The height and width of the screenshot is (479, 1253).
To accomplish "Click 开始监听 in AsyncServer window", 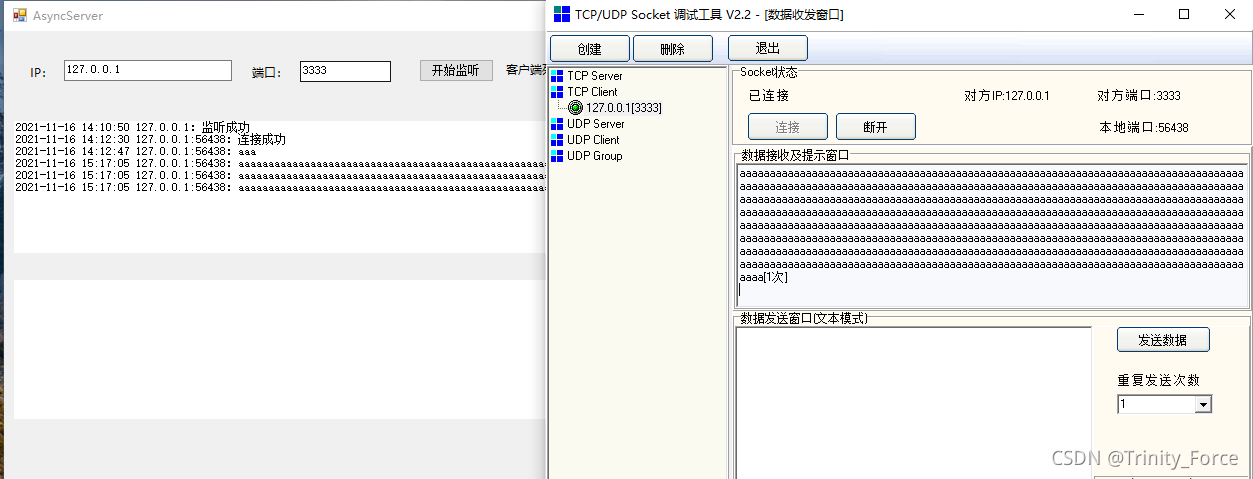I will click(x=456, y=70).
